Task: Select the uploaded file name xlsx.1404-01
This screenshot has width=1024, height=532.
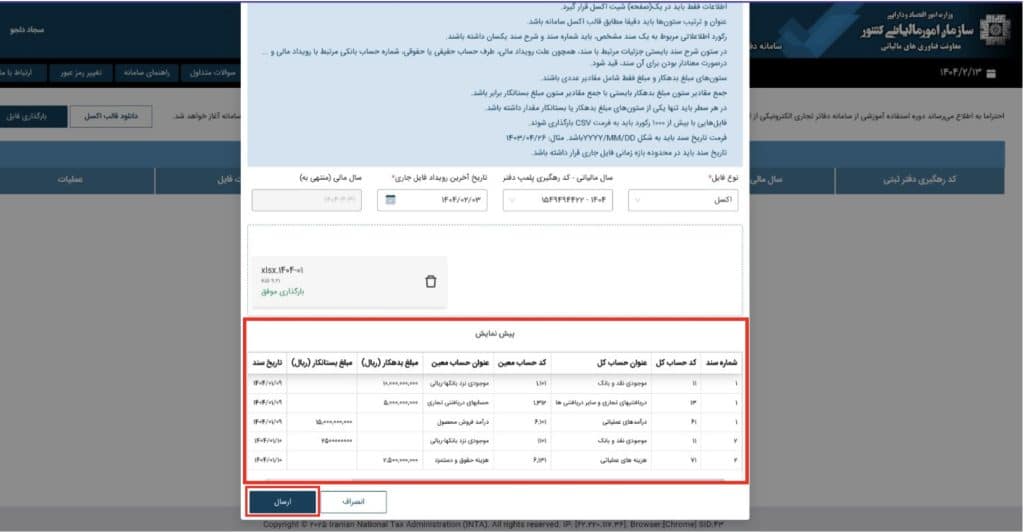Action: [282, 270]
